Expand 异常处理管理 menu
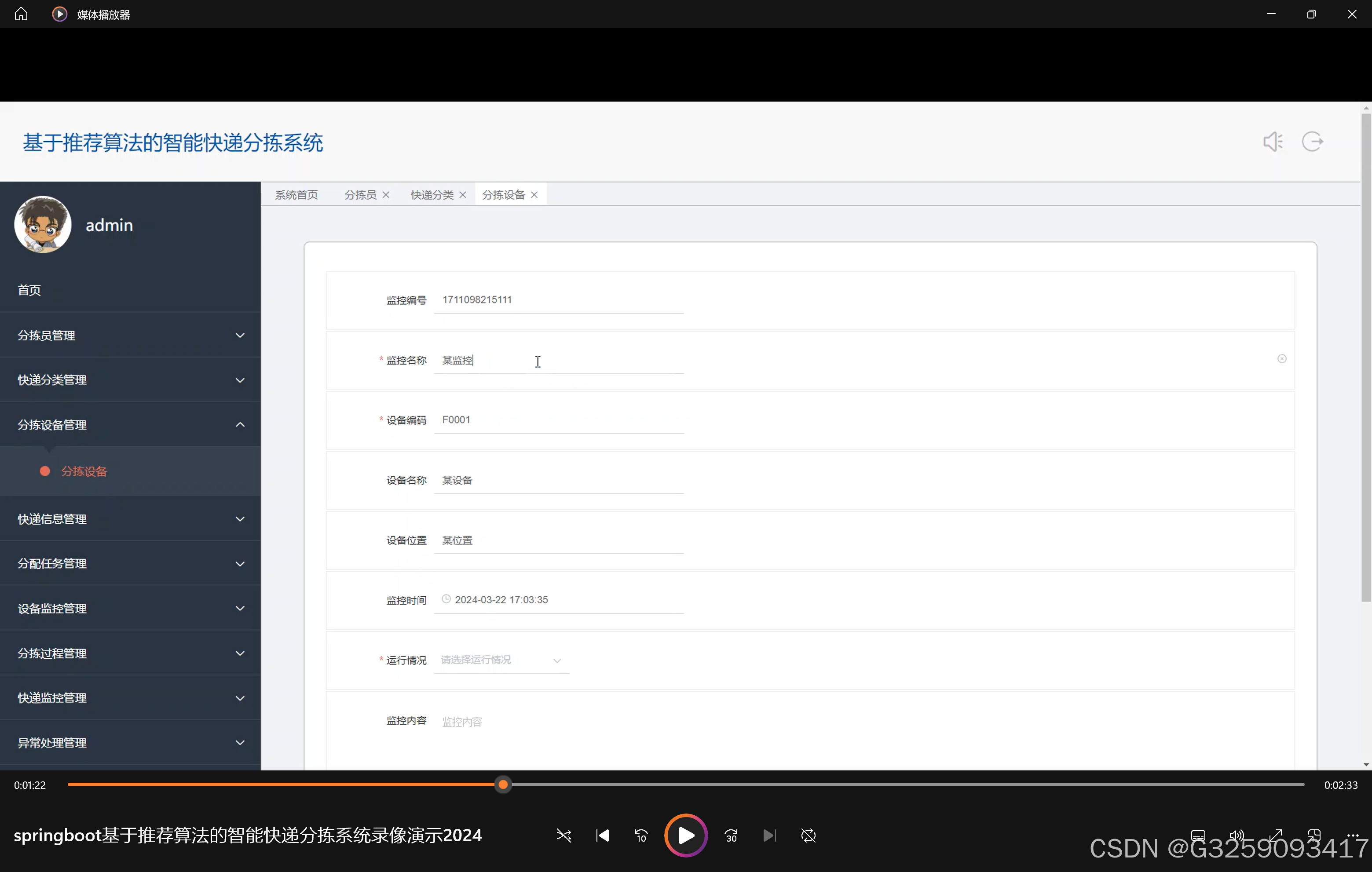This screenshot has width=1372, height=872. [x=131, y=743]
